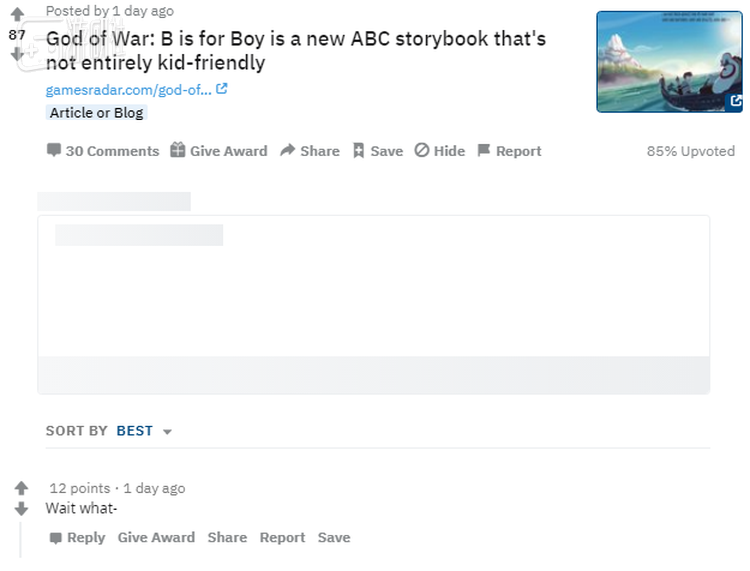The height and width of the screenshot is (571, 750).
Task: Share the "Wait what-" comment
Action: point(227,538)
